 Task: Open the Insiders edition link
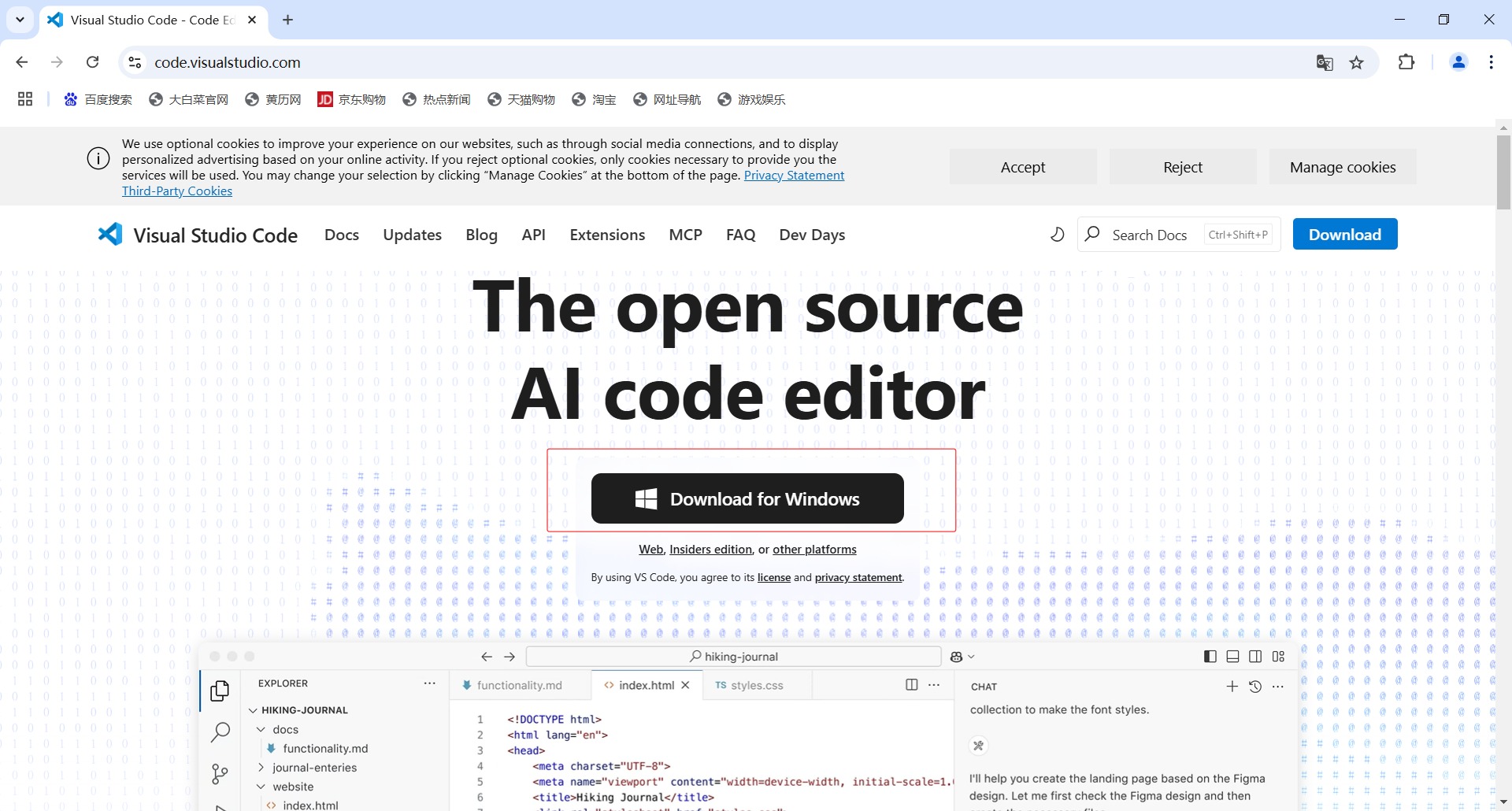point(710,550)
